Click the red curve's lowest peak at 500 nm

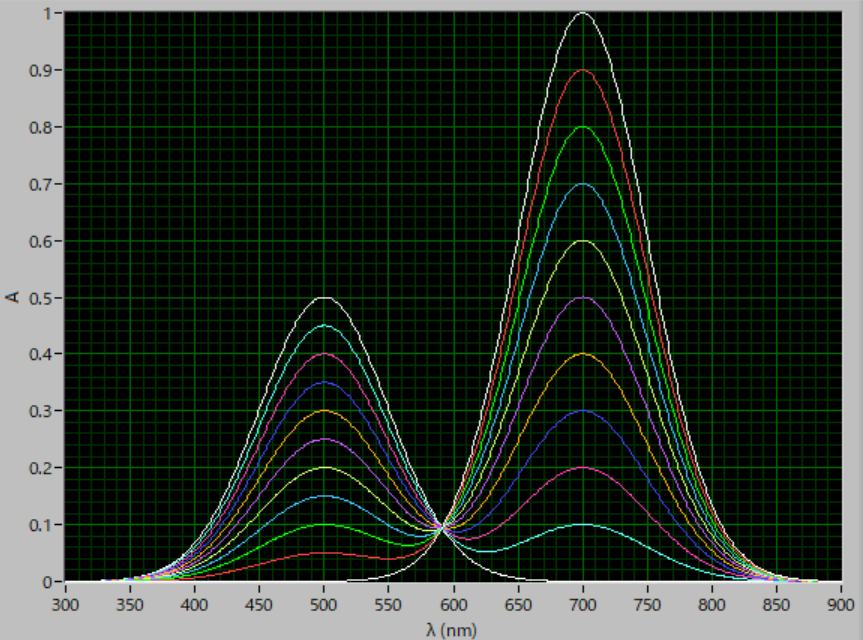point(324,553)
